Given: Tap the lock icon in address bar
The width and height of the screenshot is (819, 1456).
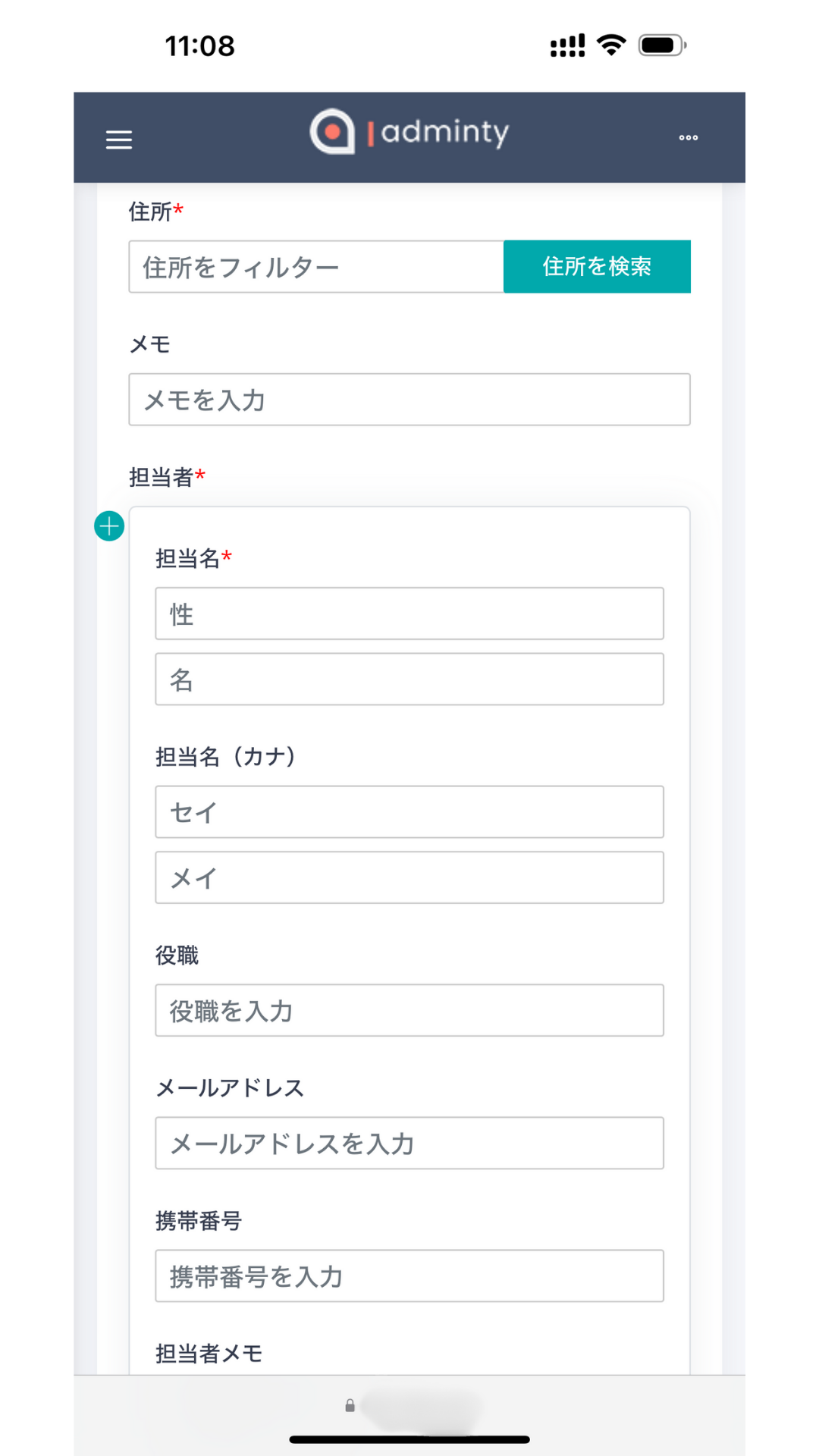Looking at the screenshot, I should point(350,1406).
